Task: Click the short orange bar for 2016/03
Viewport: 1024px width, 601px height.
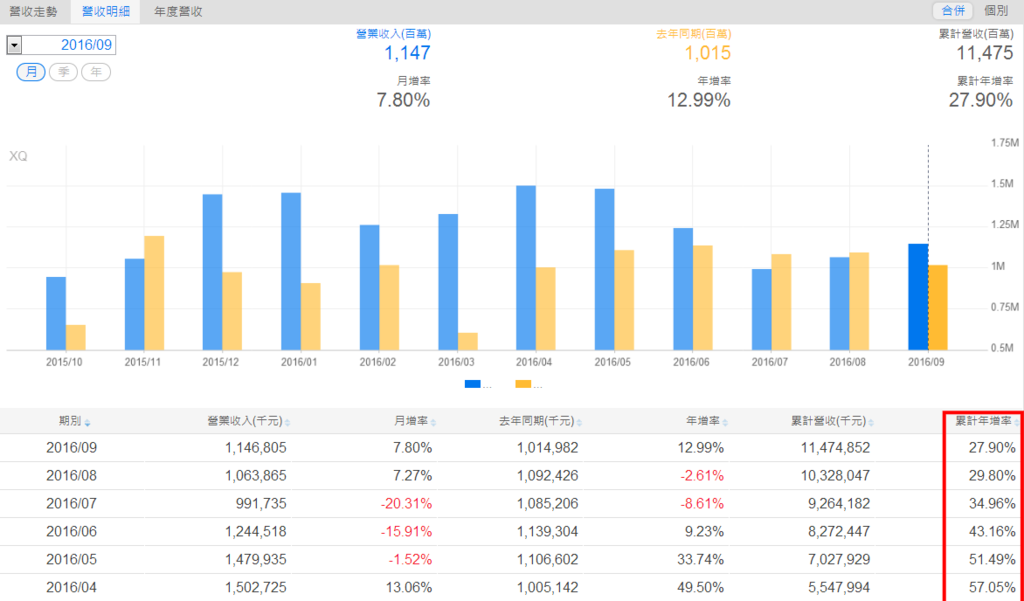Action: coord(468,342)
